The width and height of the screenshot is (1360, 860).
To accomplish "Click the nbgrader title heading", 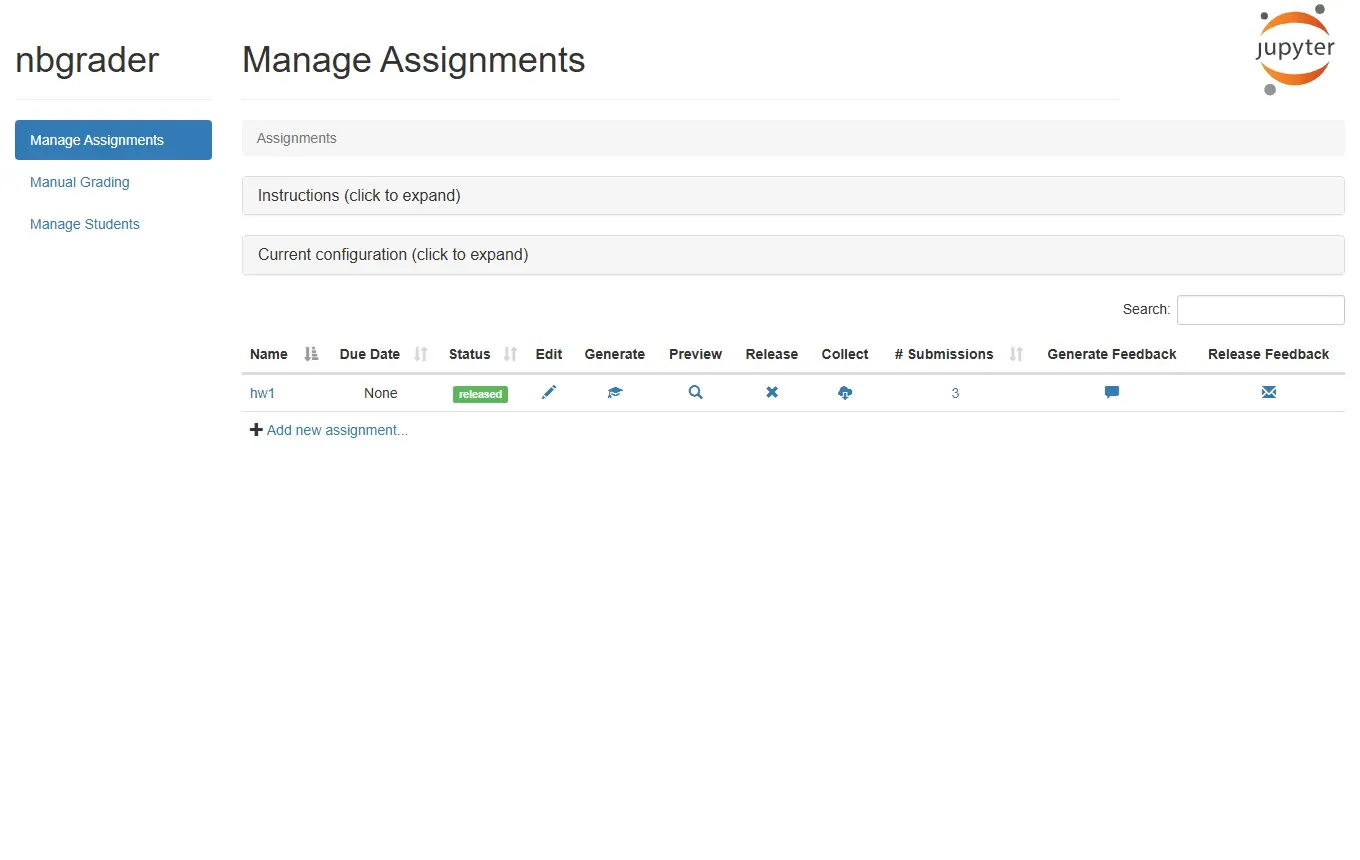I will (87, 60).
